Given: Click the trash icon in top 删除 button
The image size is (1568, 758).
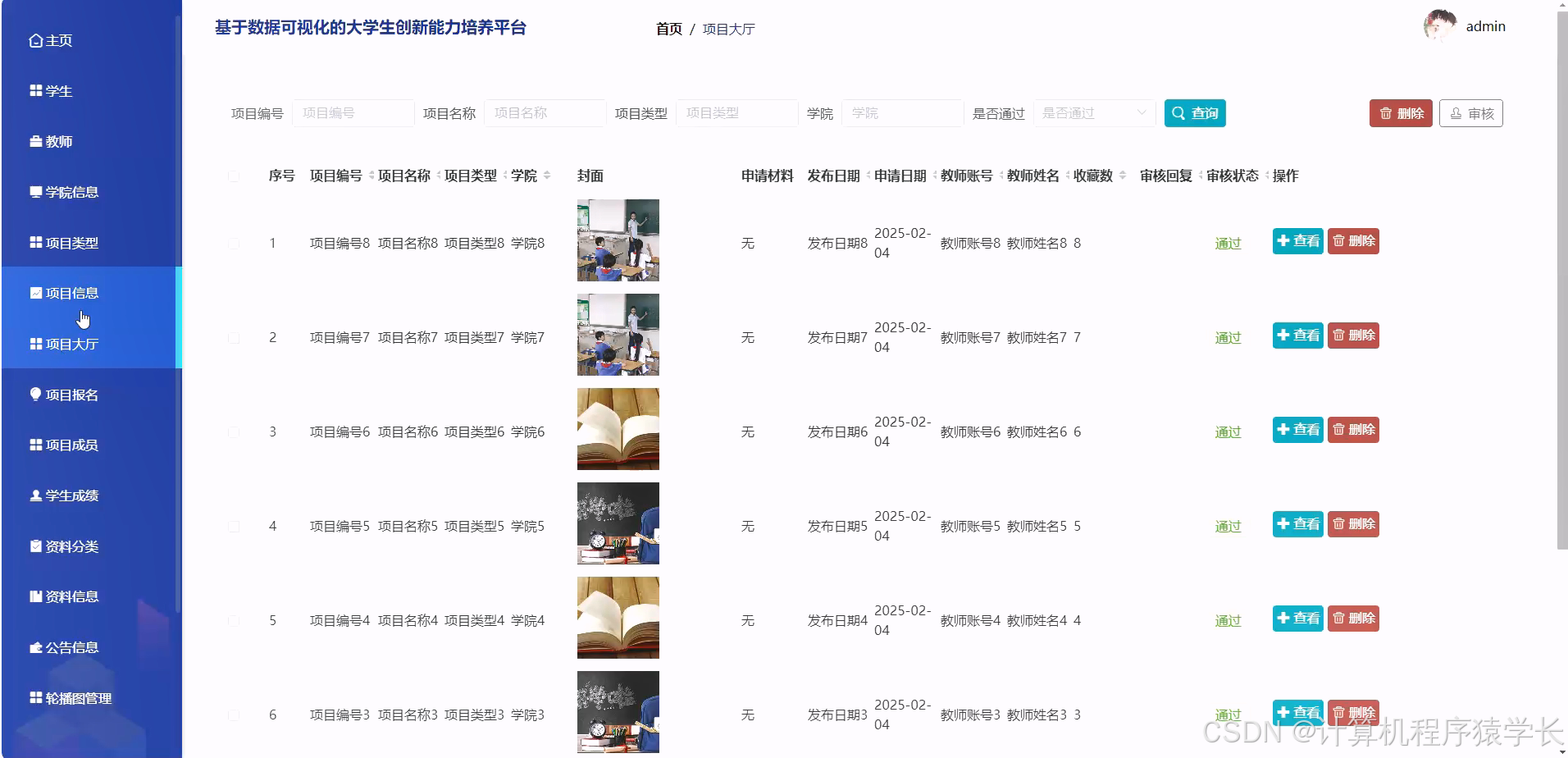Looking at the screenshot, I should [x=1386, y=113].
